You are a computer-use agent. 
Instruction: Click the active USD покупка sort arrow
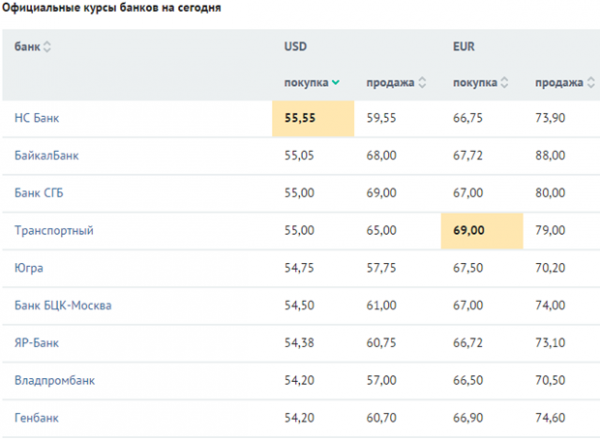pos(335,83)
